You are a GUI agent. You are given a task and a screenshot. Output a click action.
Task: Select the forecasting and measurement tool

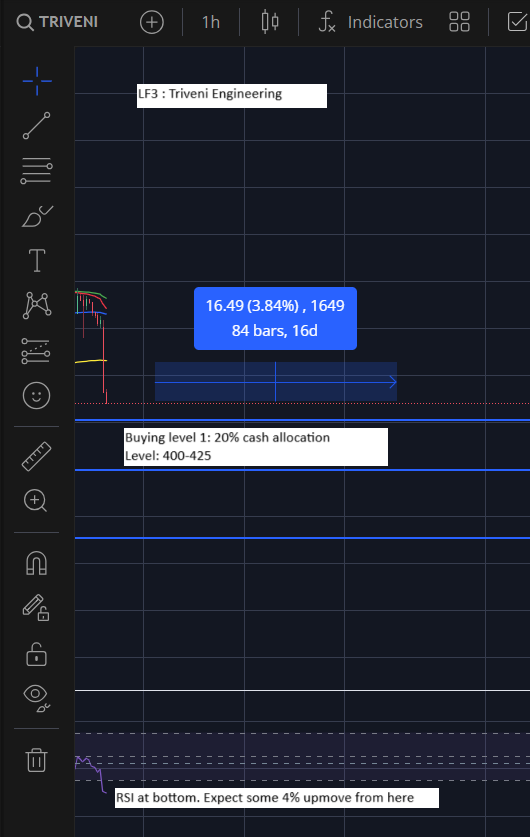coord(36,351)
